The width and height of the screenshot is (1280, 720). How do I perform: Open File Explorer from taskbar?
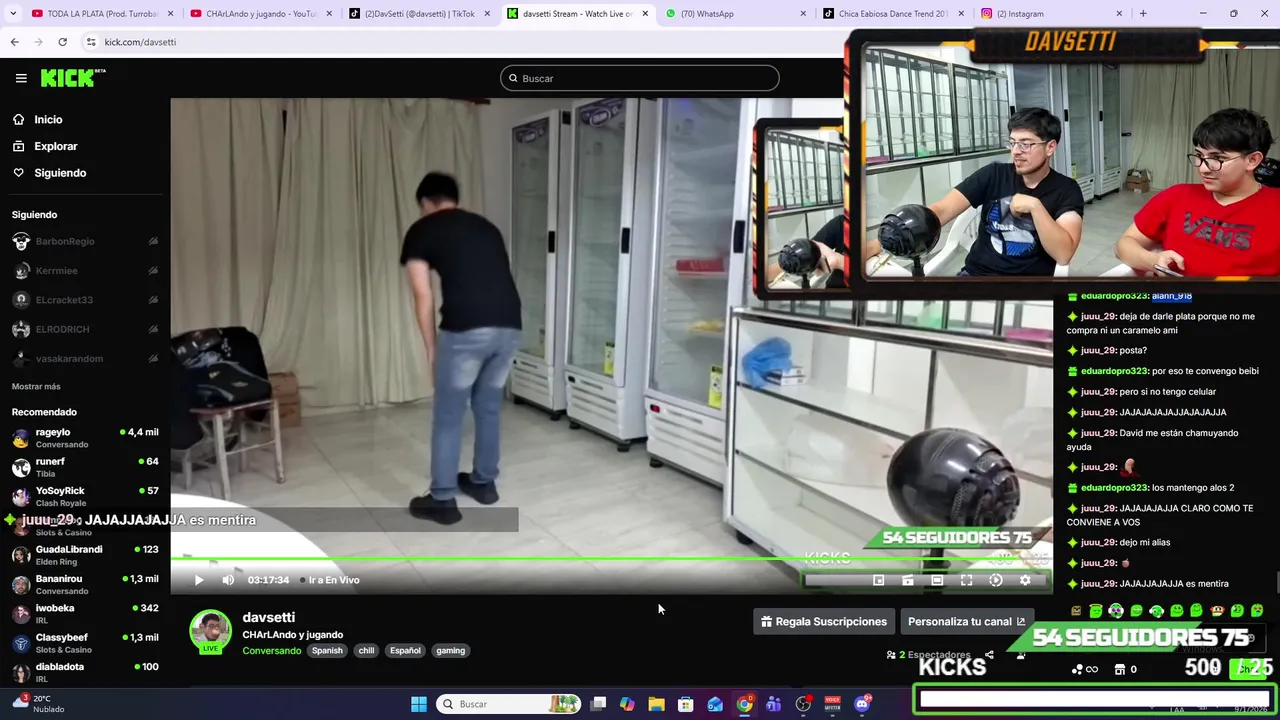tap(656, 704)
